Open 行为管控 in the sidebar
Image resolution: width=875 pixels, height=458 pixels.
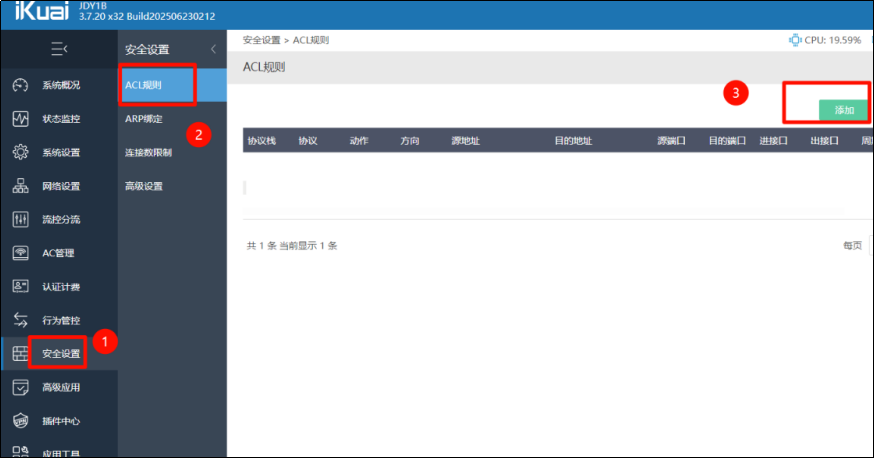pyautogui.click(x=61, y=320)
